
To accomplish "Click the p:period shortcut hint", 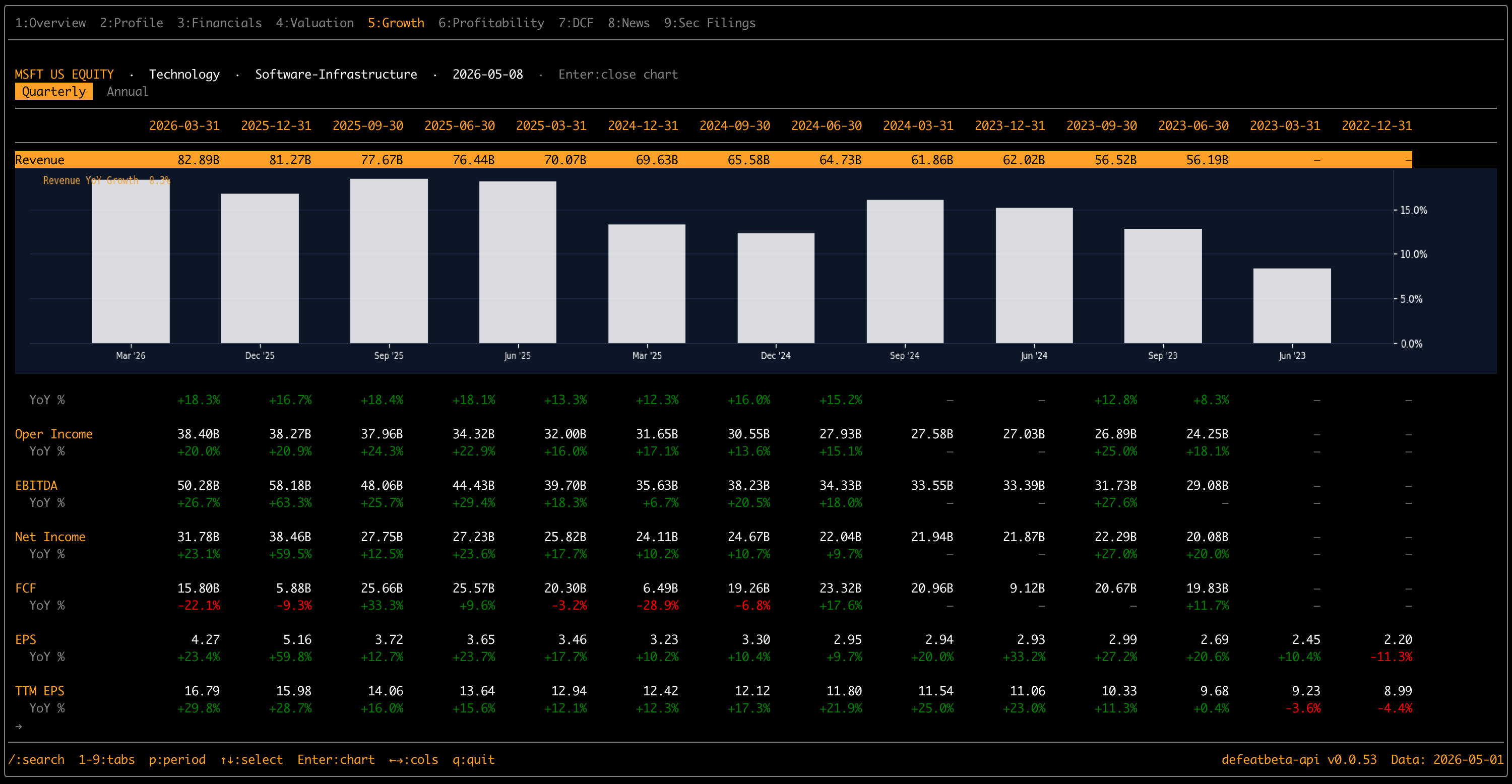I will coord(177,760).
